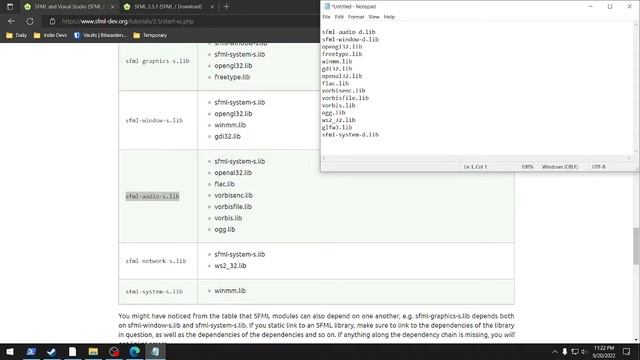Click vorbisfile.lib in the web page list
The width and height of the screenshot is (640, 360).
click(x=233, y=207)
